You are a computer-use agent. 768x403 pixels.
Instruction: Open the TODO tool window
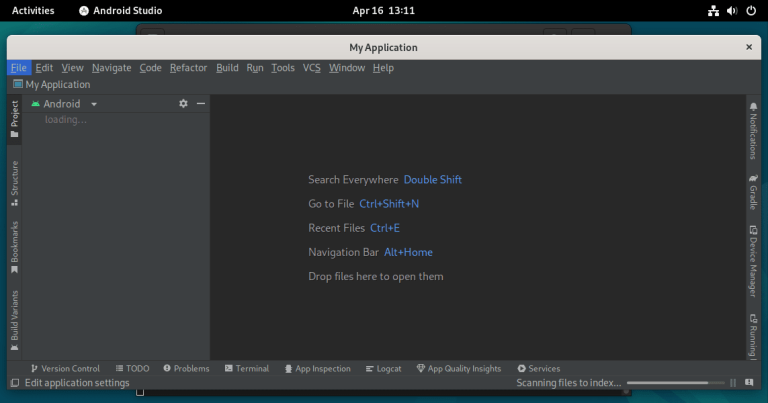coord(133,368)
